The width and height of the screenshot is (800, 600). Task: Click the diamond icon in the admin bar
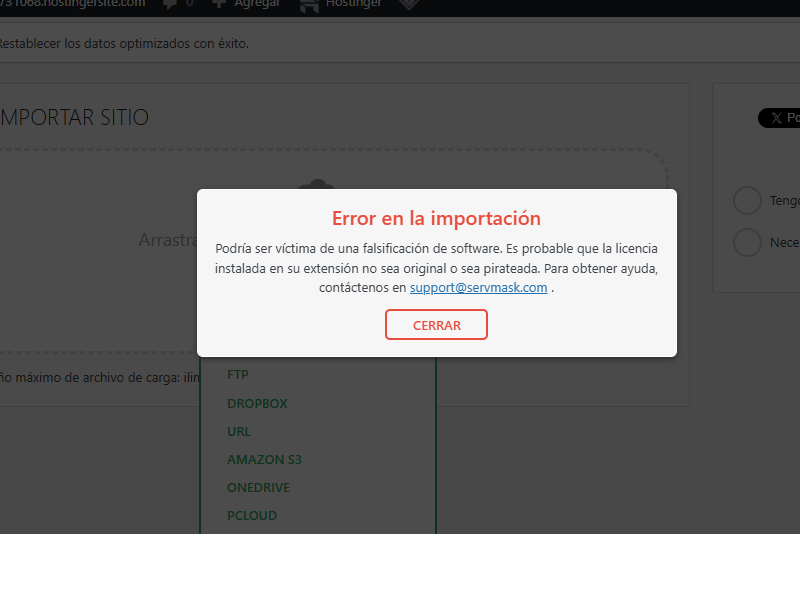409,4
